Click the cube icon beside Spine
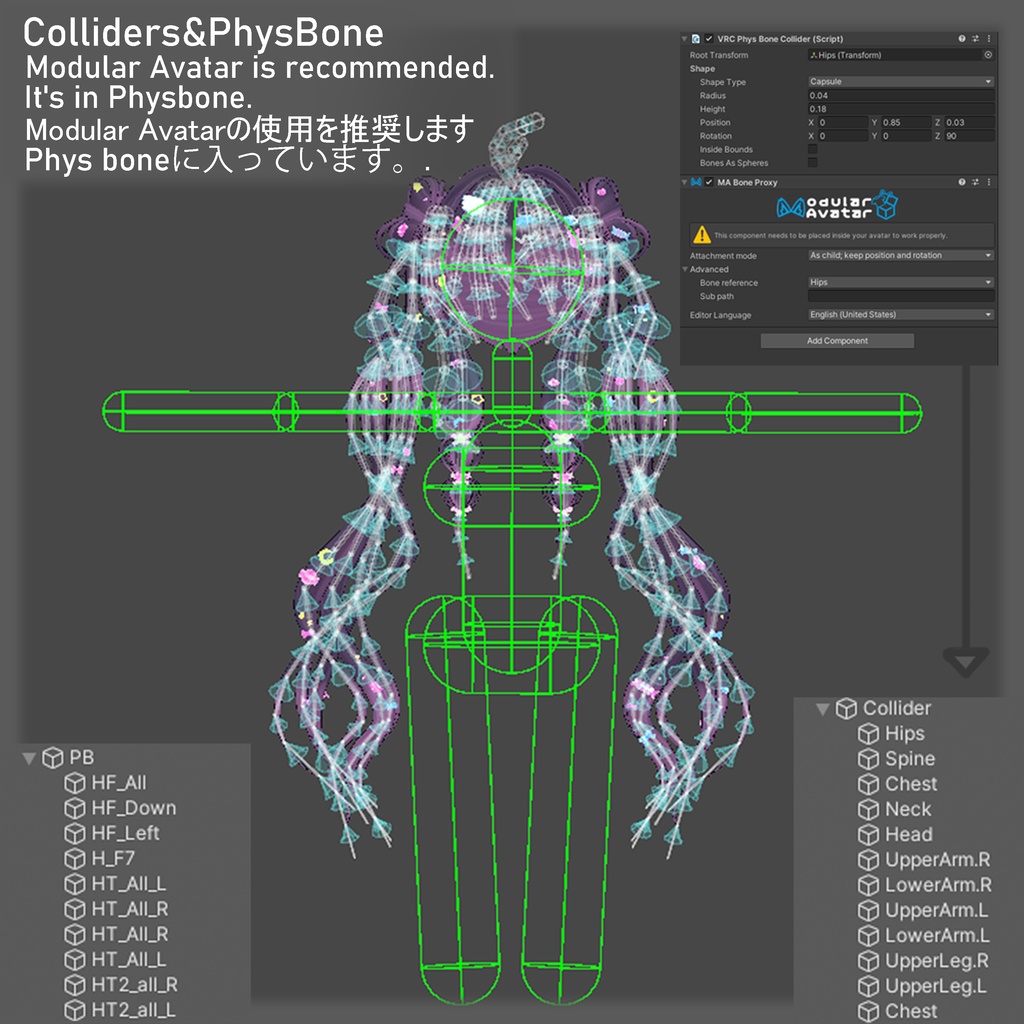This screenshot has height=1024, width=1024. pyautogui.click(x=868, y=759)
